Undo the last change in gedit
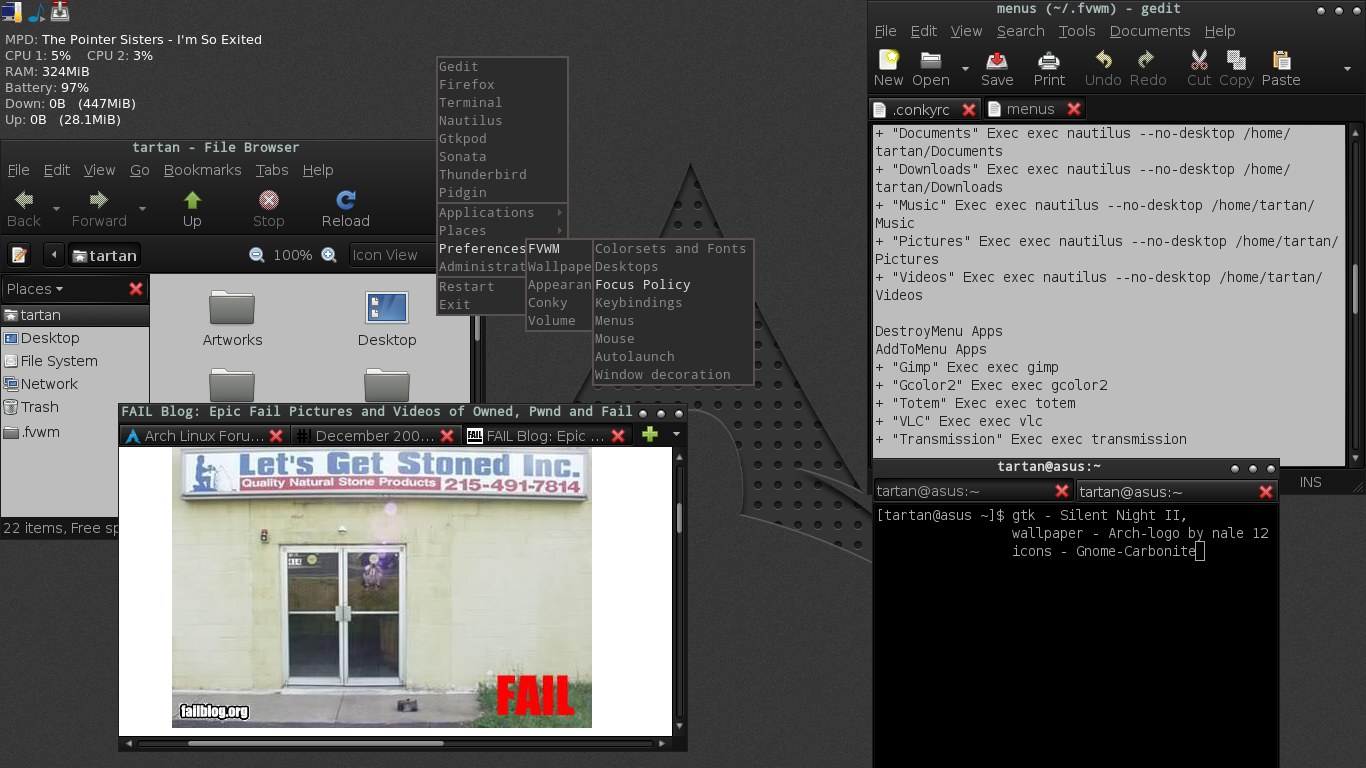Image resolution: width=1366 pixels, height=768 pixels. [x=1103, y=69]
